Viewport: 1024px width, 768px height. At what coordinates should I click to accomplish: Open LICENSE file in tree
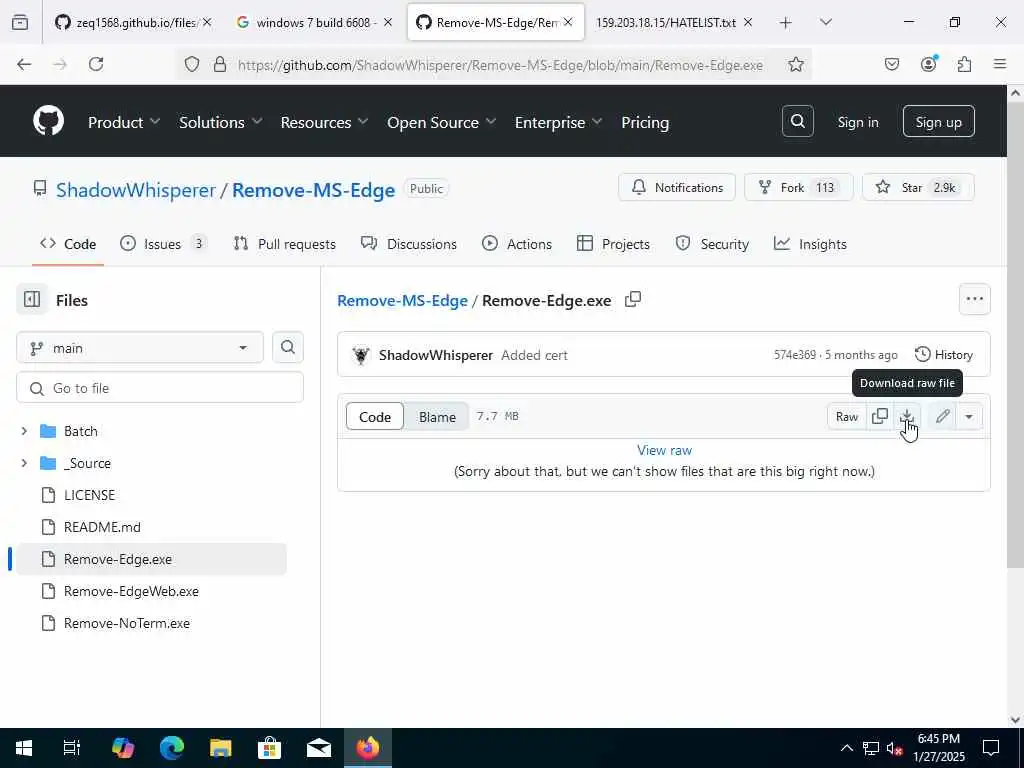[89, 495]
